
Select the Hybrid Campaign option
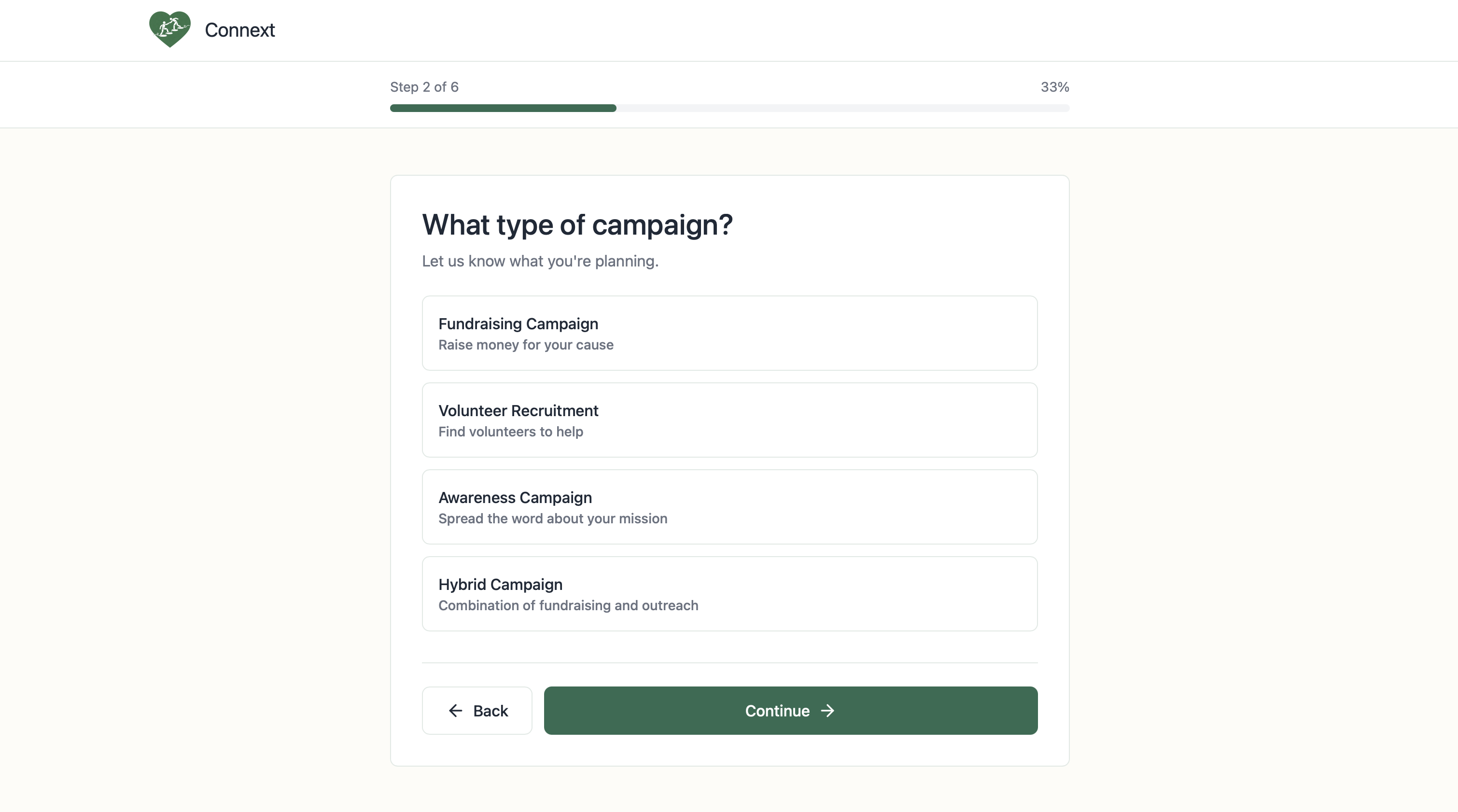click(x=729, y=594)
